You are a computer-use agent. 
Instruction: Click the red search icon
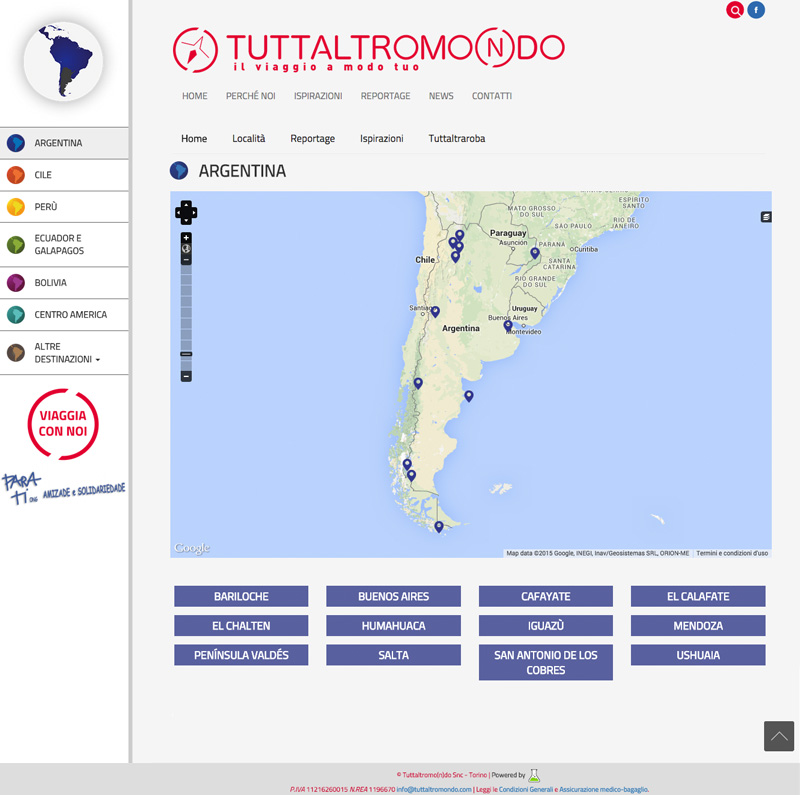pos(735,10)
